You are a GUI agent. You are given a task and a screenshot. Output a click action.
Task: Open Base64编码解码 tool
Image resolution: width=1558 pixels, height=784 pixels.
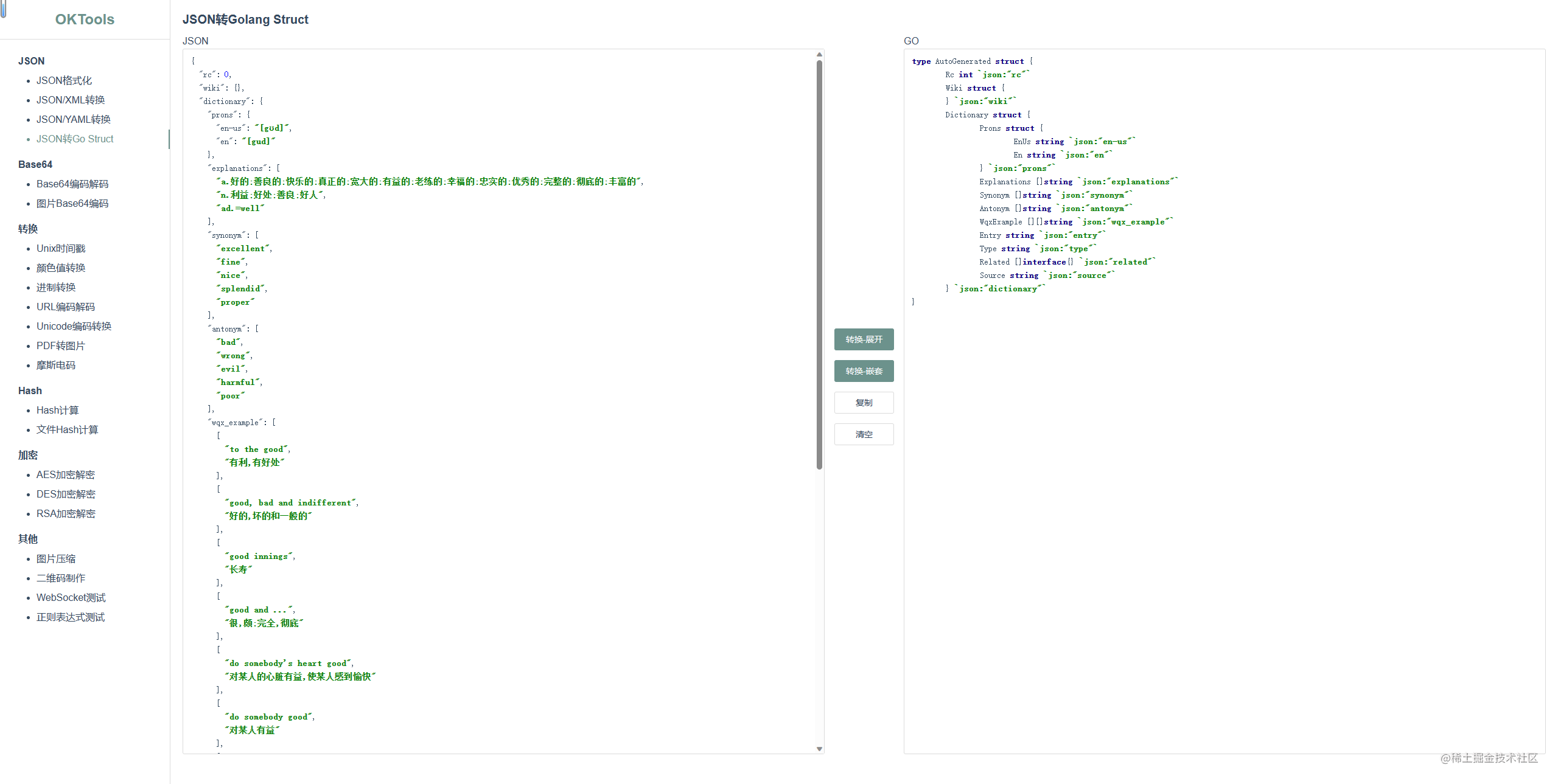[72, 184]
